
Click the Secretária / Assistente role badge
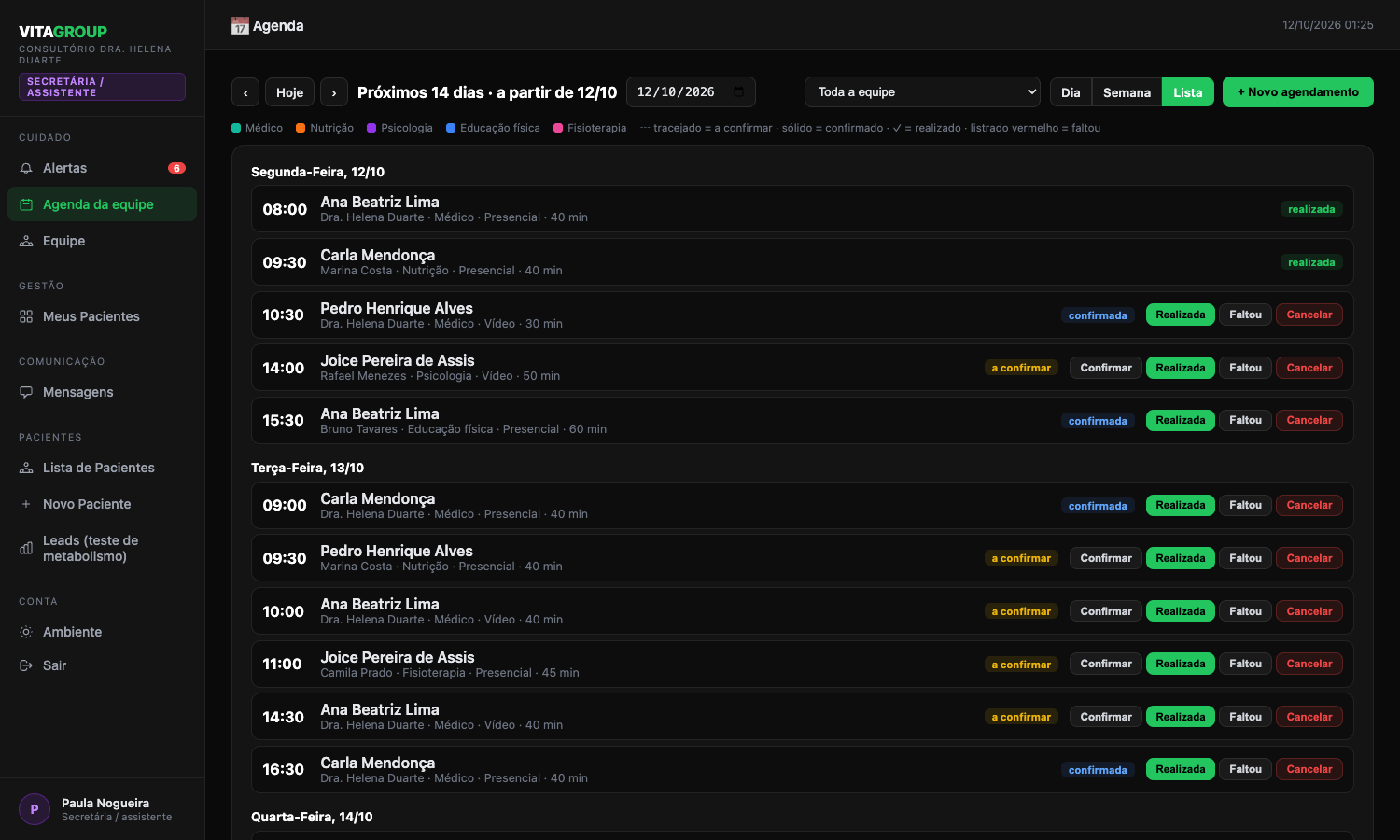pos(102,87)
